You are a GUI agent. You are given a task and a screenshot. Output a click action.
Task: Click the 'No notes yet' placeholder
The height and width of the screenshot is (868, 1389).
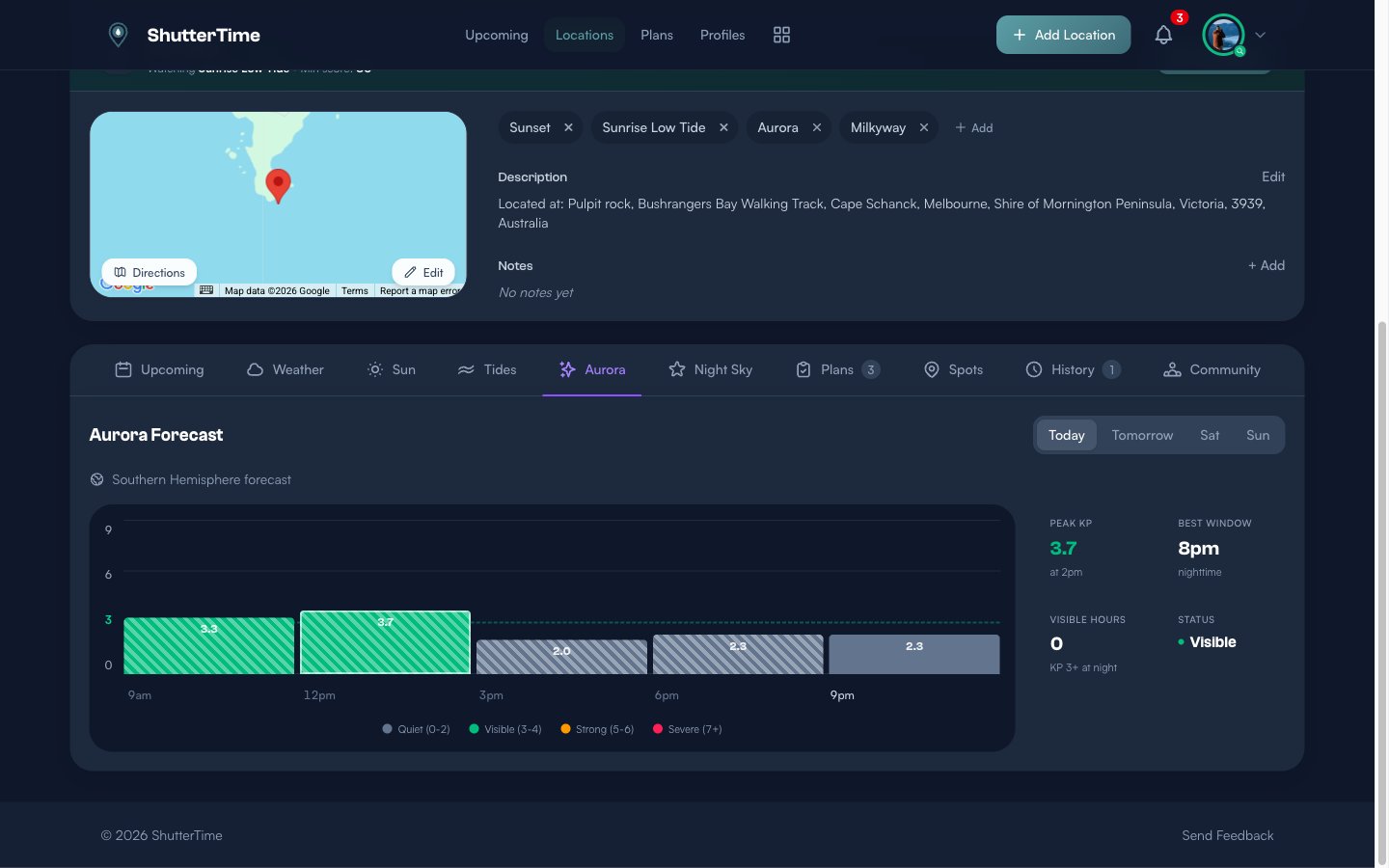535,292
